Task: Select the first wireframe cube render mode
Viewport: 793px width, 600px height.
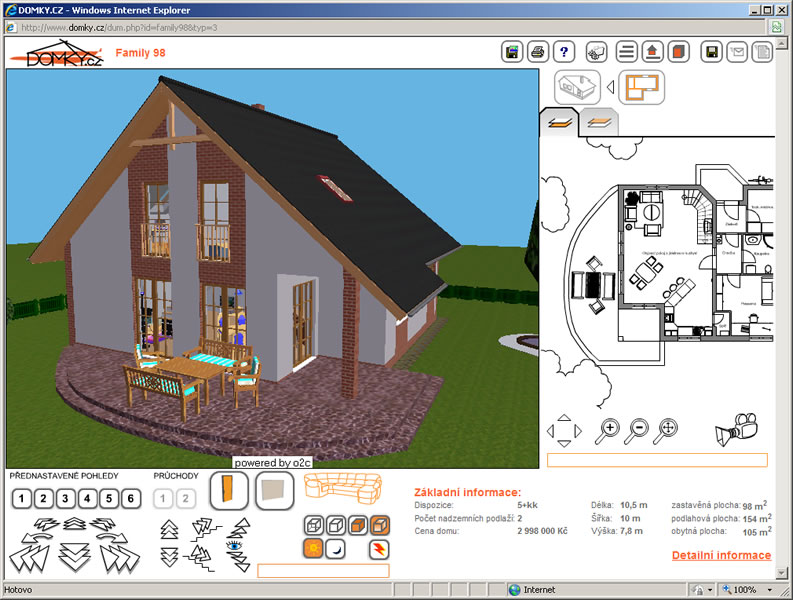Action: (313, 525)
